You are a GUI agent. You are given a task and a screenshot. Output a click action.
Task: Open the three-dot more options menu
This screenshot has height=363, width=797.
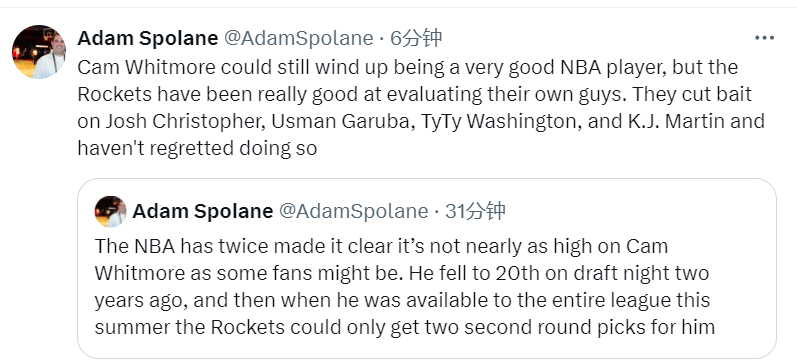pyautogui.click(x=764, y=38)
